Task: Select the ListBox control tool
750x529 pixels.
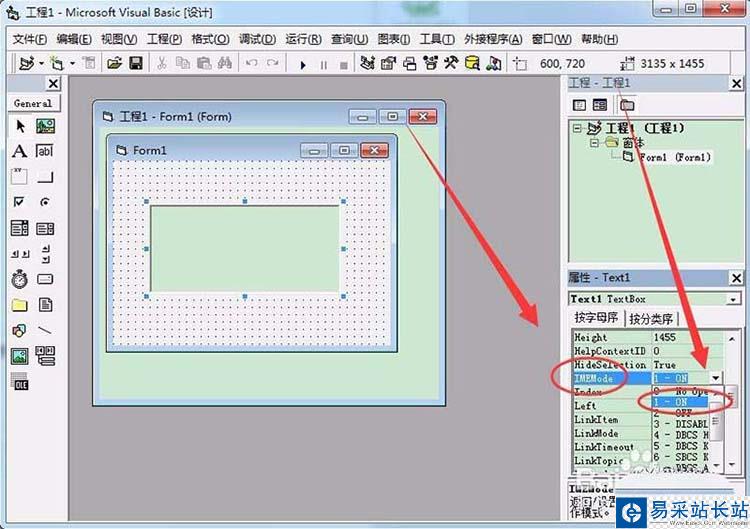Action: (45, 229)
